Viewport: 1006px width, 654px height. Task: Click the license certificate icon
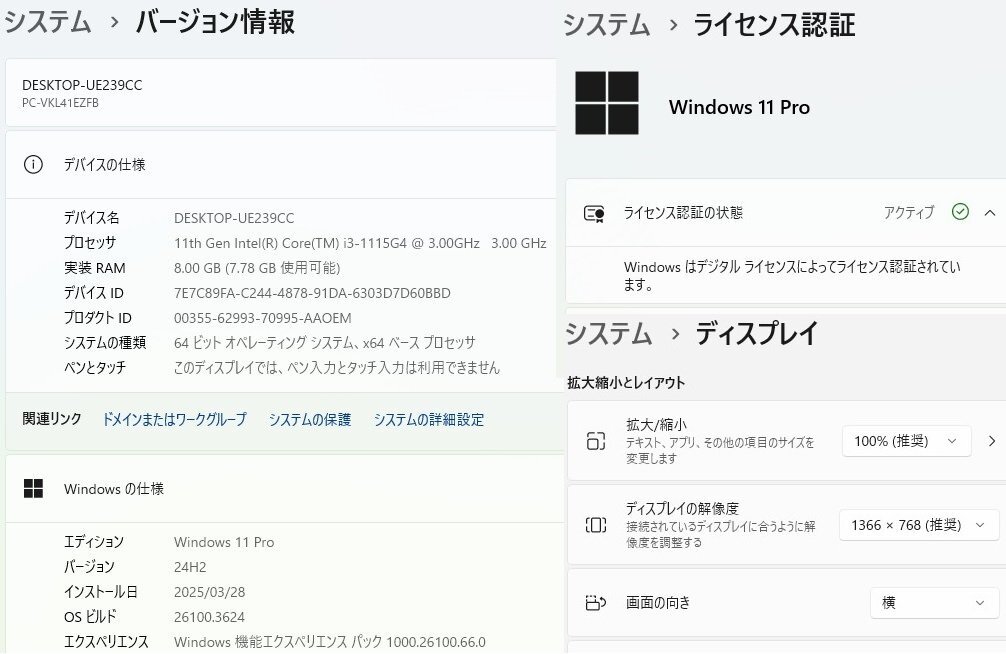594,213
